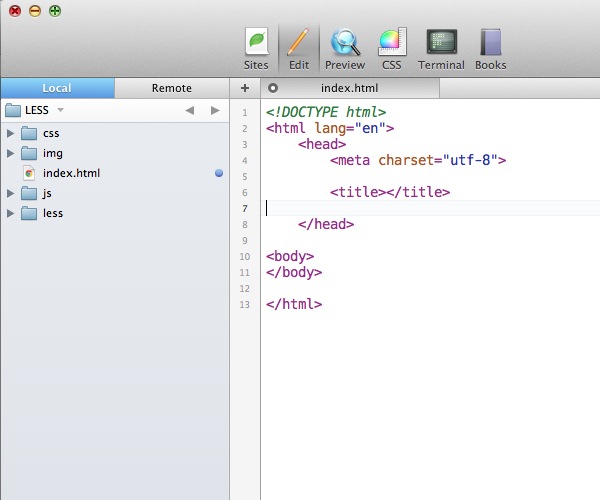This screenshot has width=600, height=500.
Task: Minimize the window with yellow button
Action: tap(35, 11)
